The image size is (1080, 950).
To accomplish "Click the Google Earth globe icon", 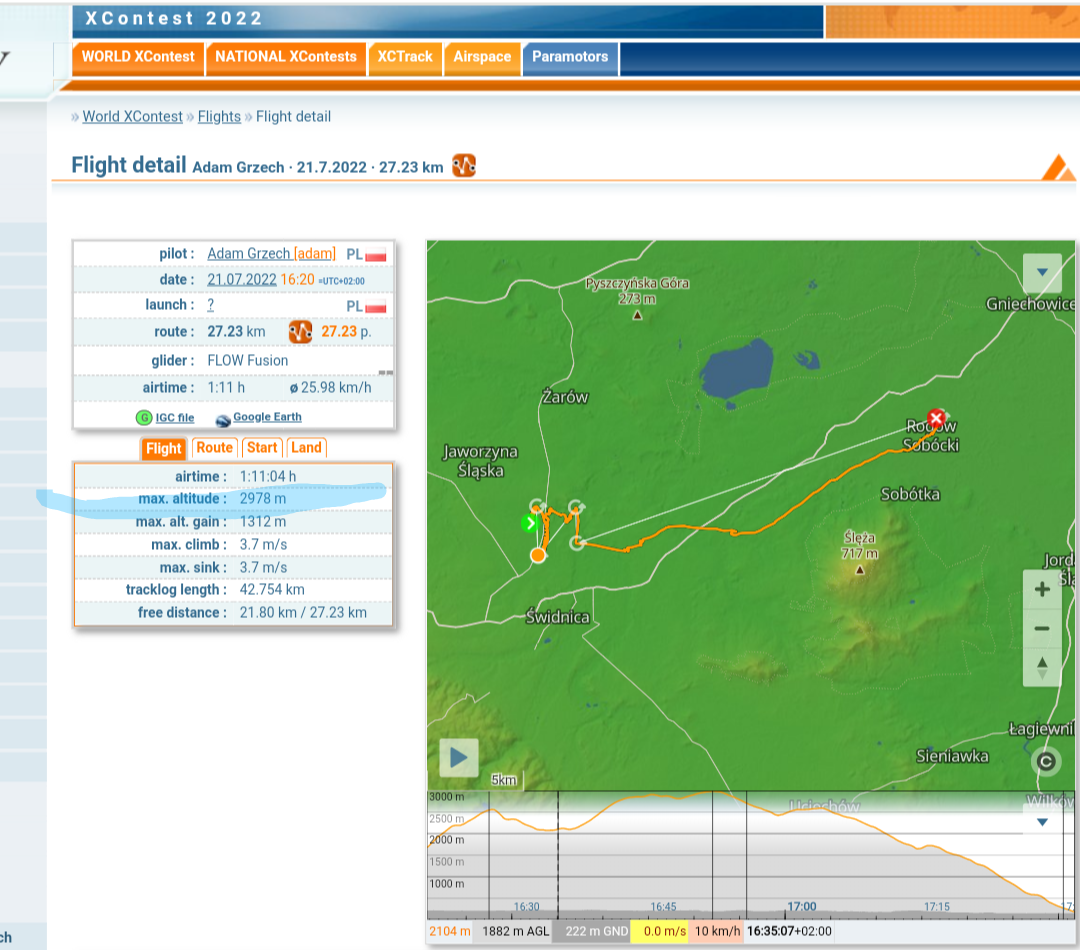I will 222,419.
